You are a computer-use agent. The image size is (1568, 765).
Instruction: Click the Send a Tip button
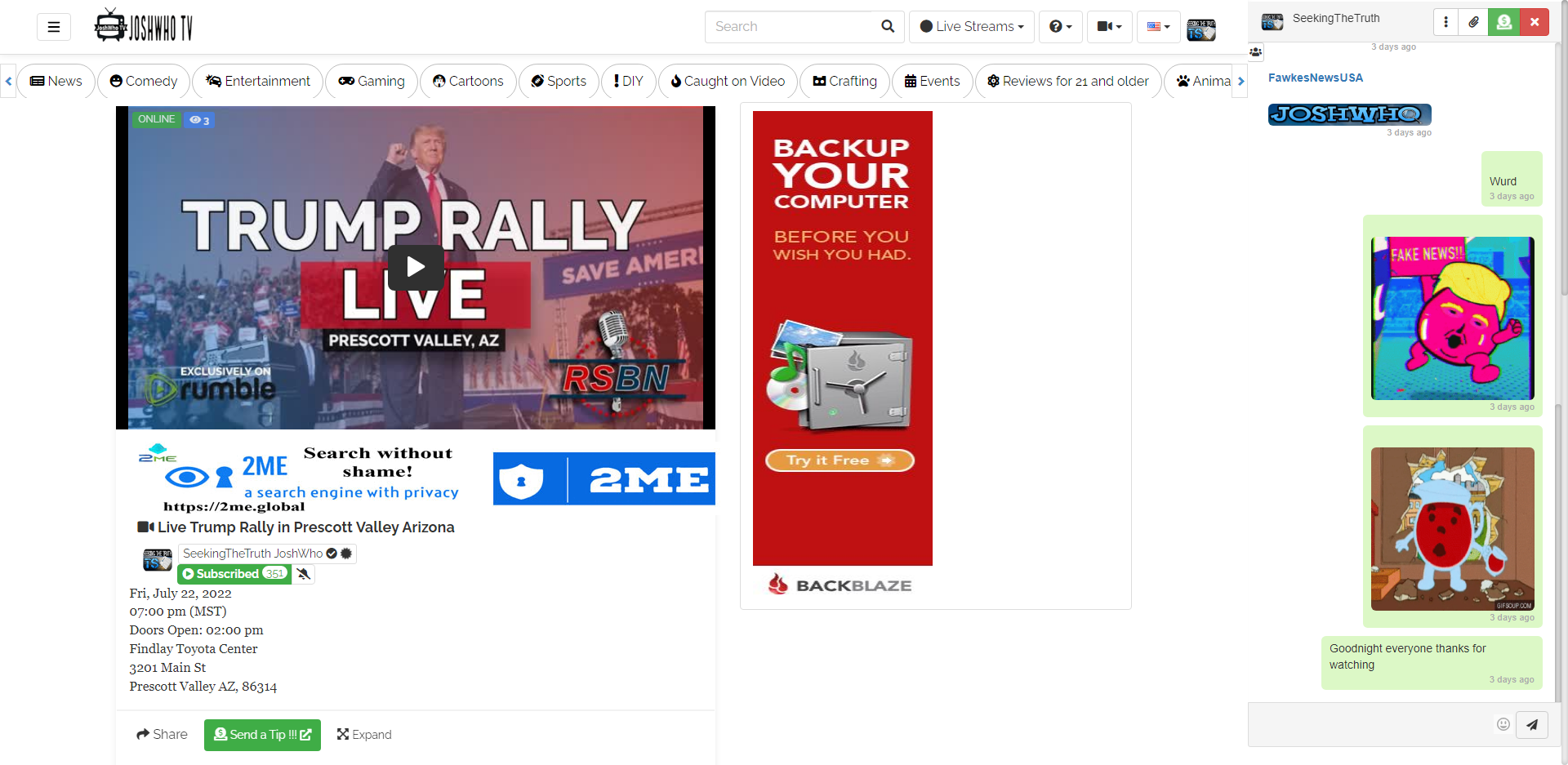tap(262, 734)
